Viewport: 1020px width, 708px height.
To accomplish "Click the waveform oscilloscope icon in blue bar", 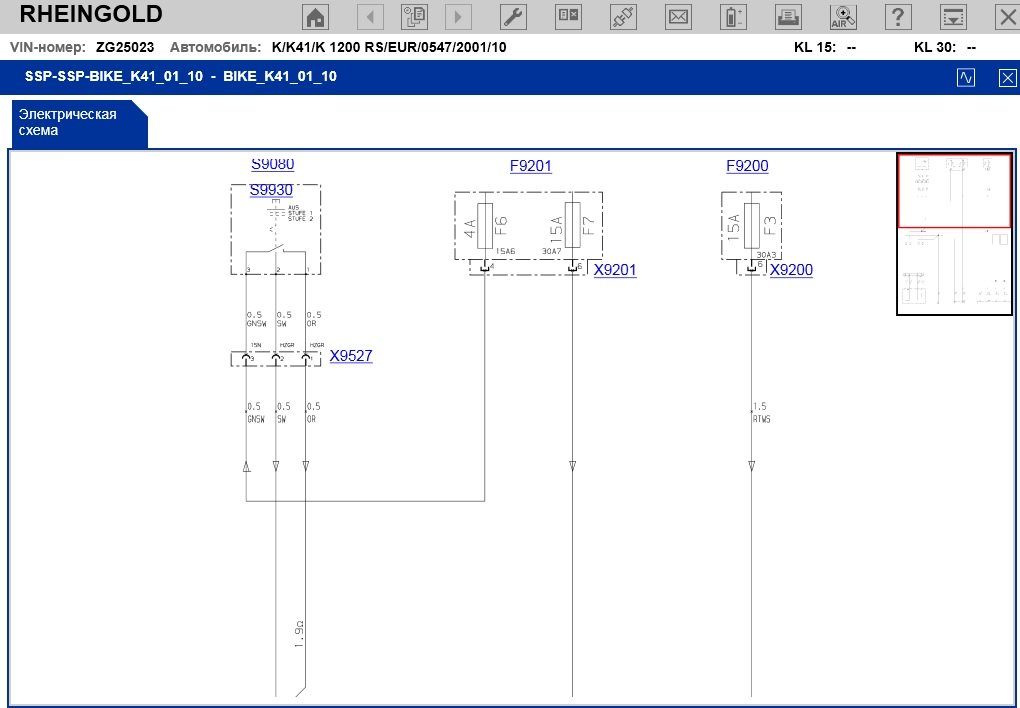I will tap(966, 77).
